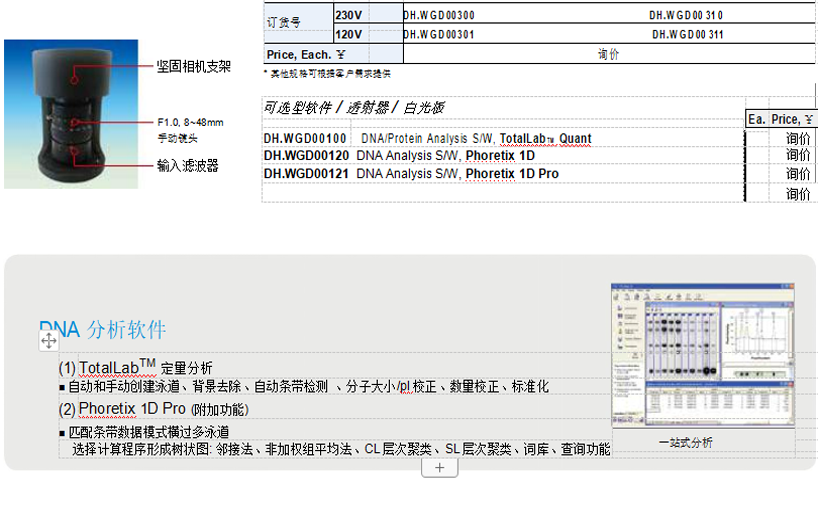Click the order code DH.WGD00121

(306, 174)
